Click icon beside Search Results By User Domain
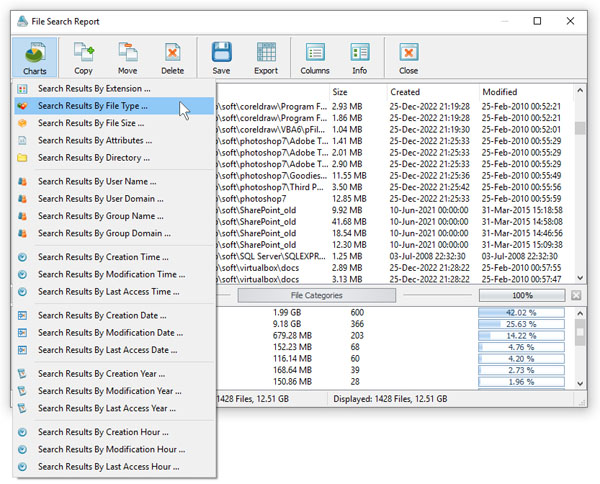Viewport: 600px width, 484px height. (23, 199)
